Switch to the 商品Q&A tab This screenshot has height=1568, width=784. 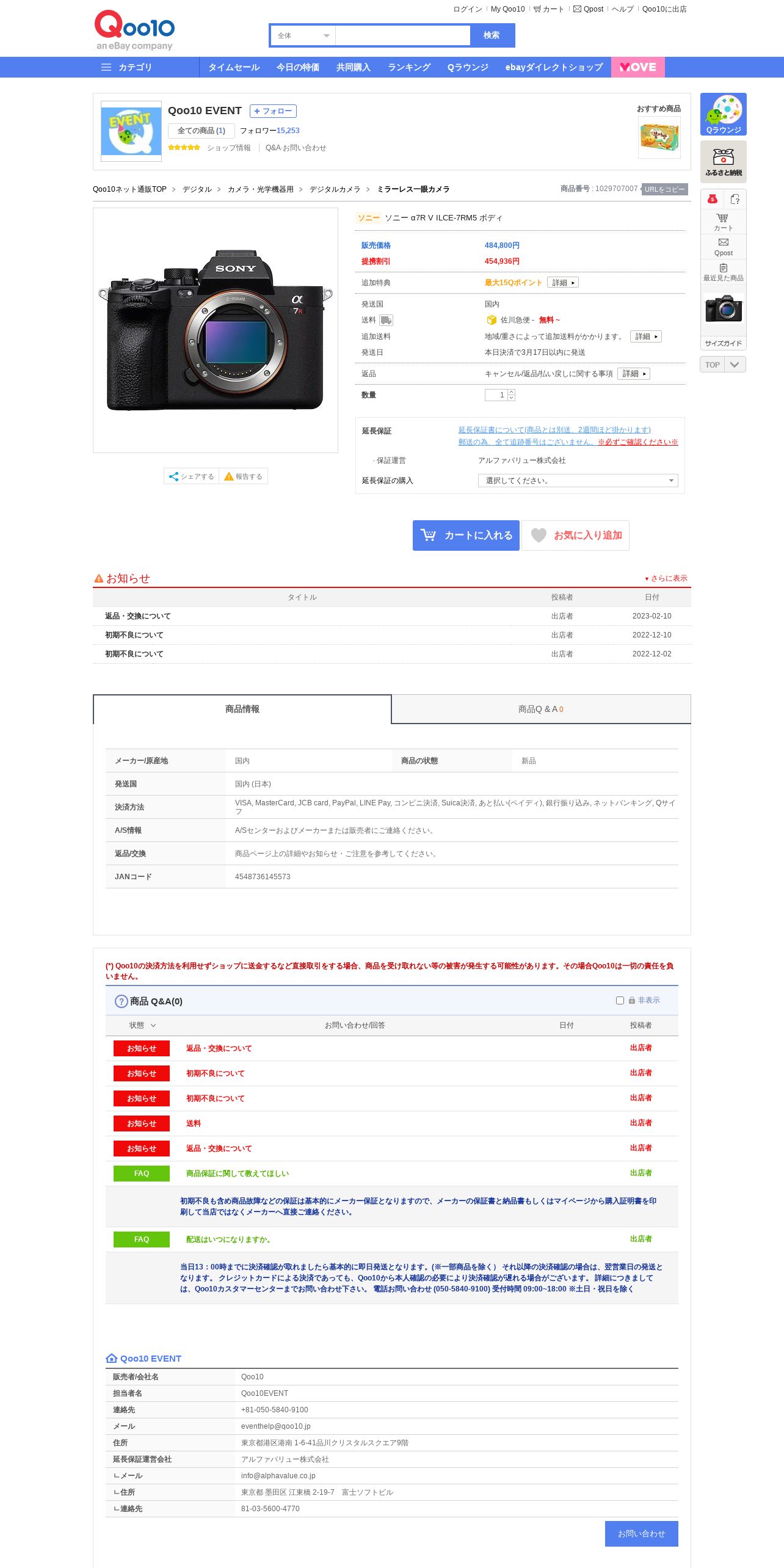pyautogui.click(x=541, y=709)
